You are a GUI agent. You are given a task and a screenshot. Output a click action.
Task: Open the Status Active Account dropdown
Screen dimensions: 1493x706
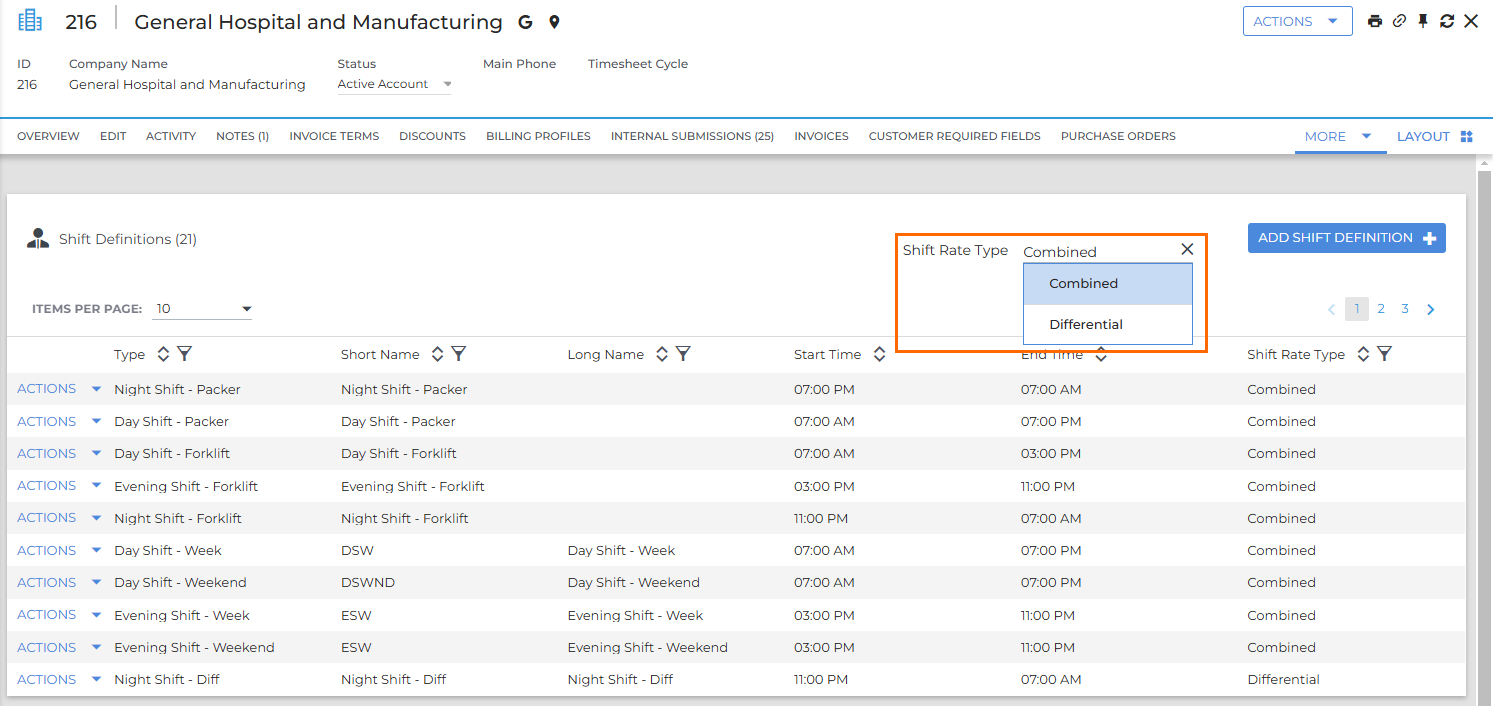point(394,84)
